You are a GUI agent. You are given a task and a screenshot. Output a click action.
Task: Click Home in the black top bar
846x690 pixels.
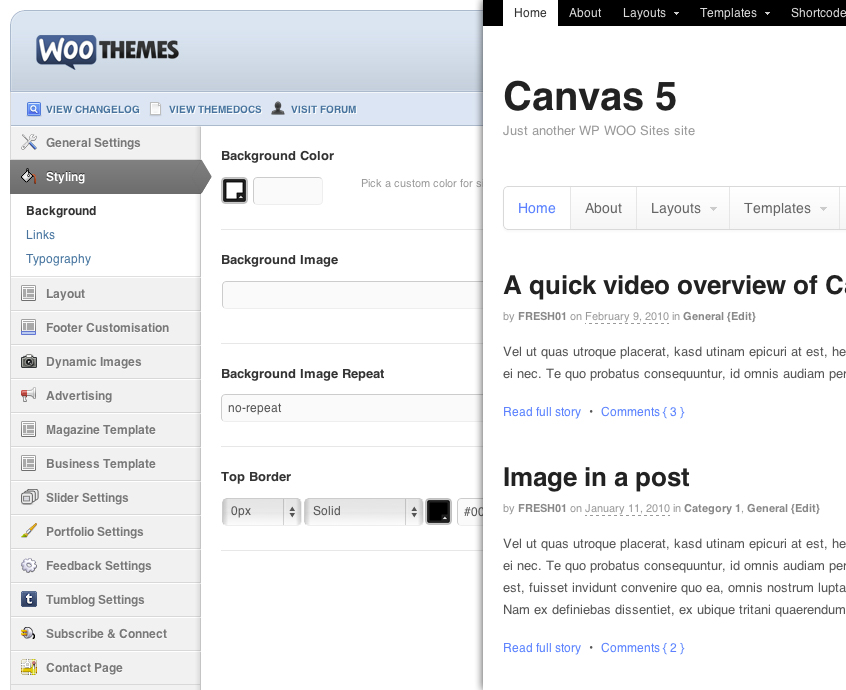tap(530, 13)
